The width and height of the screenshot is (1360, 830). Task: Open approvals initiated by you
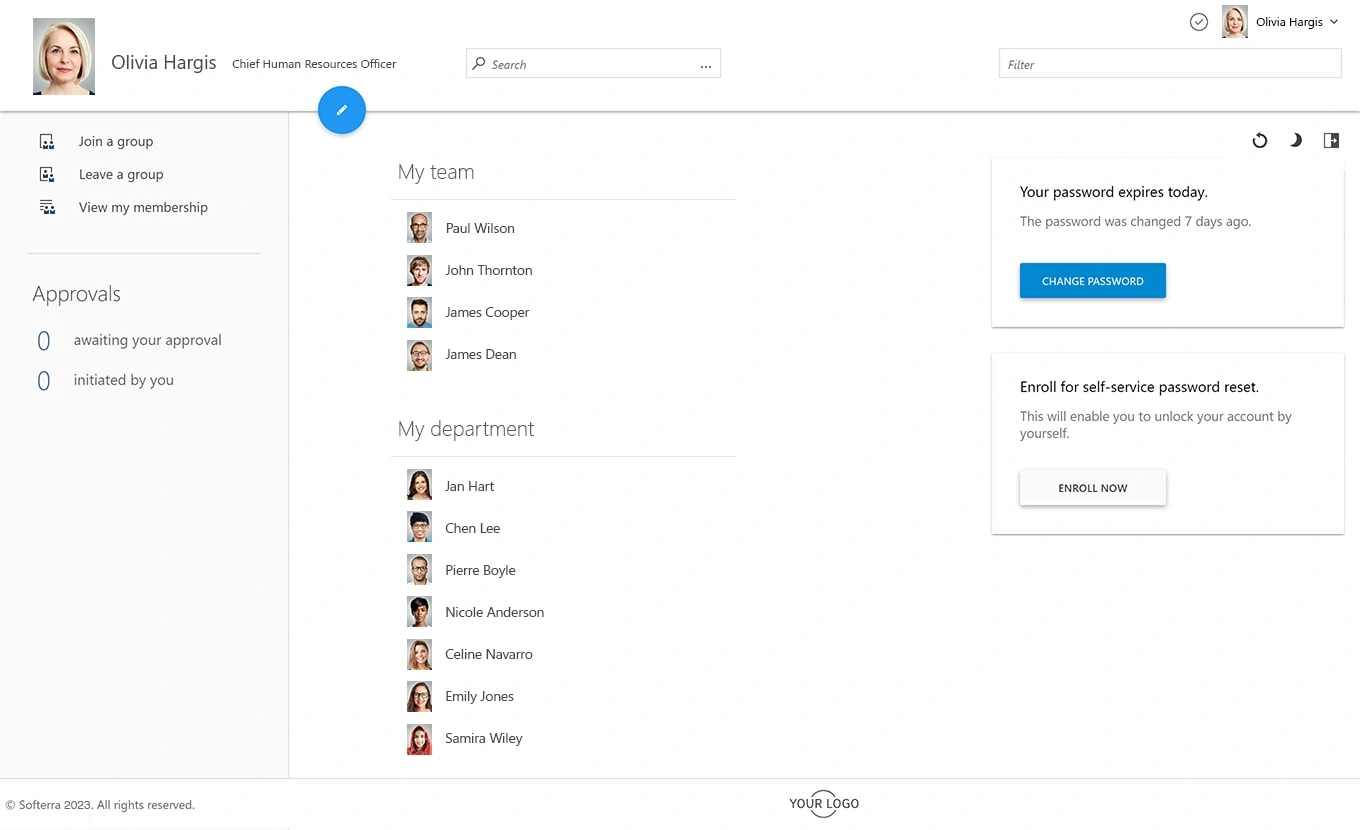tap(123, 380)
